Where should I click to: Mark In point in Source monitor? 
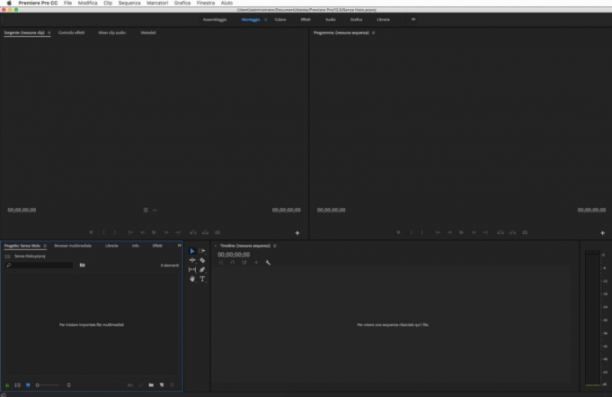tap(103, 232)
